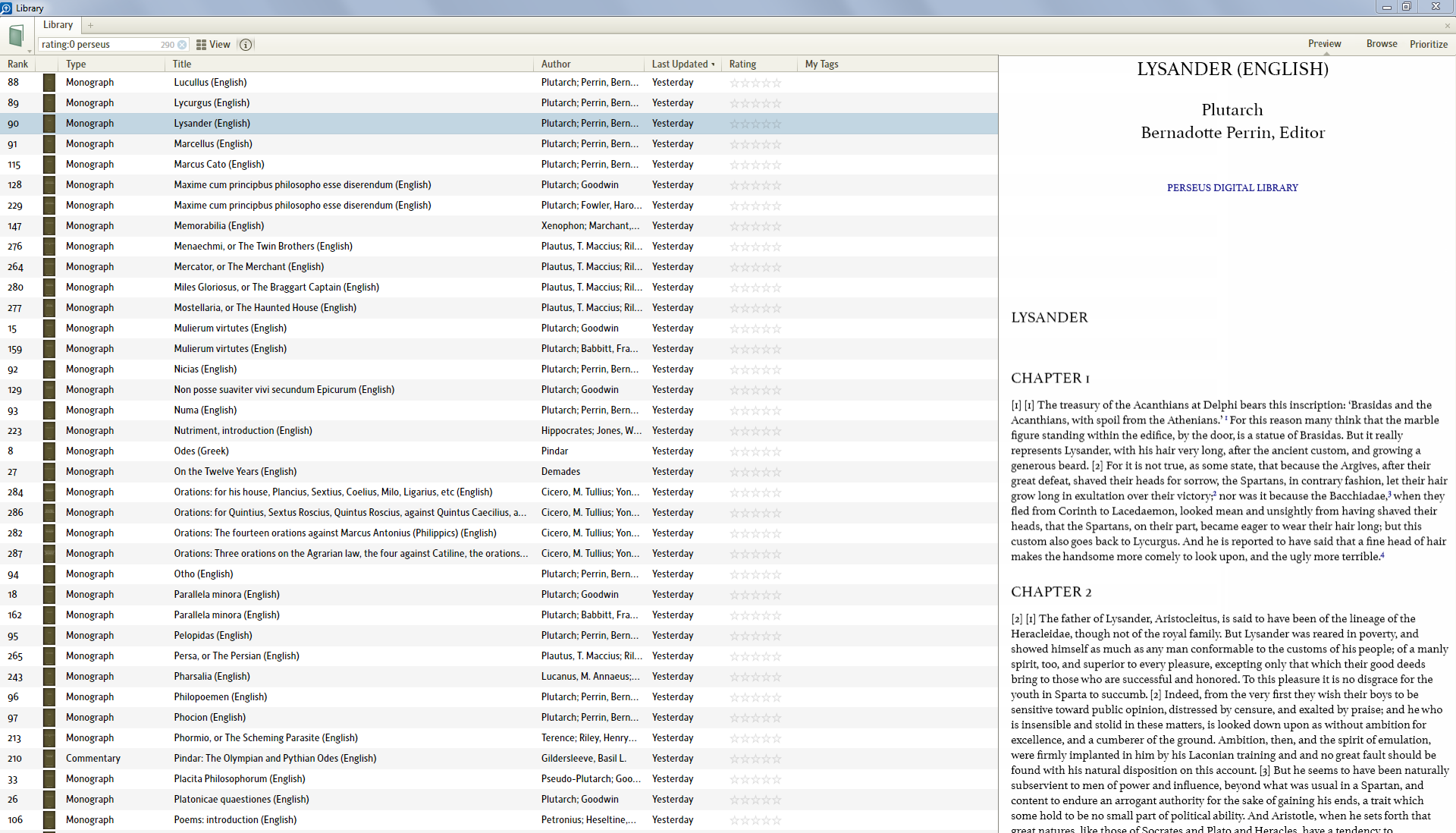Viewport: 1456px width, 833px height.
Task: Click the grid icon of the View button
Action: click(x=201, y=45)
